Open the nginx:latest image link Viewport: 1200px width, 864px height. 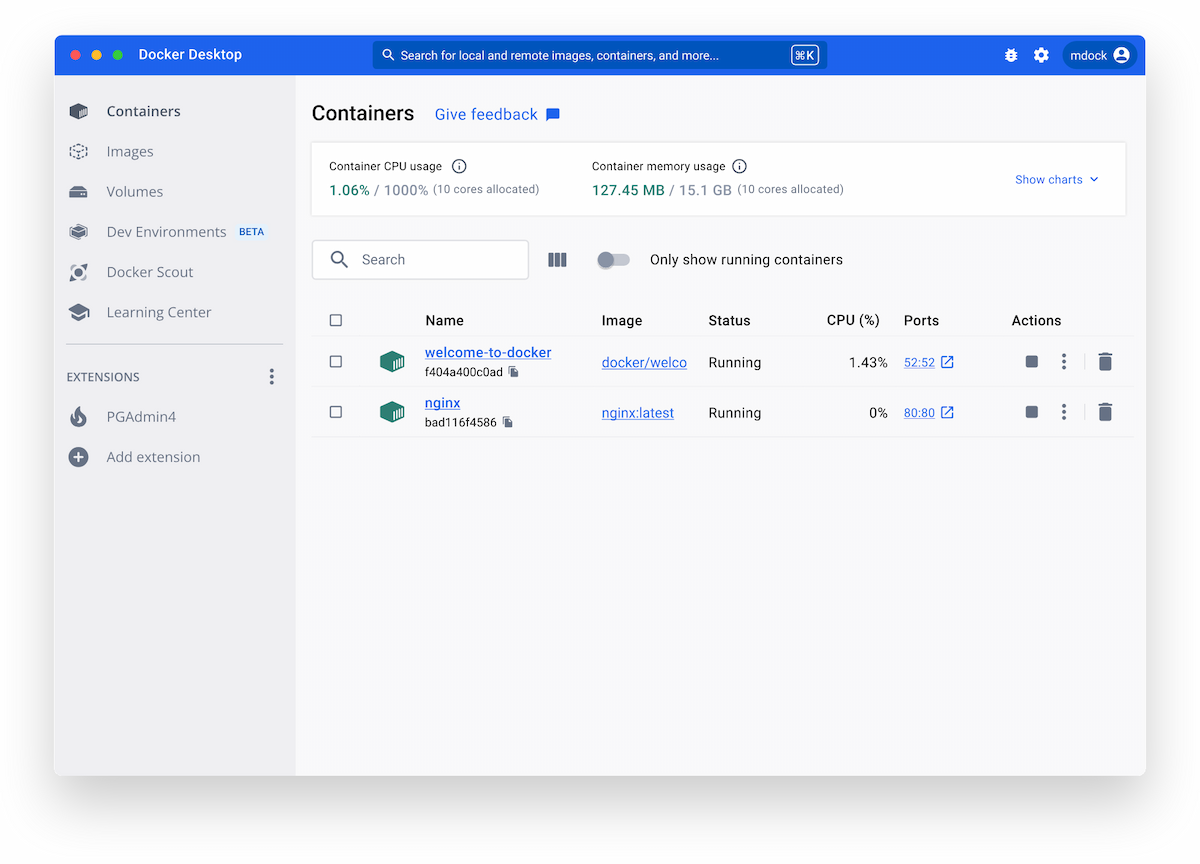point(637,413)
